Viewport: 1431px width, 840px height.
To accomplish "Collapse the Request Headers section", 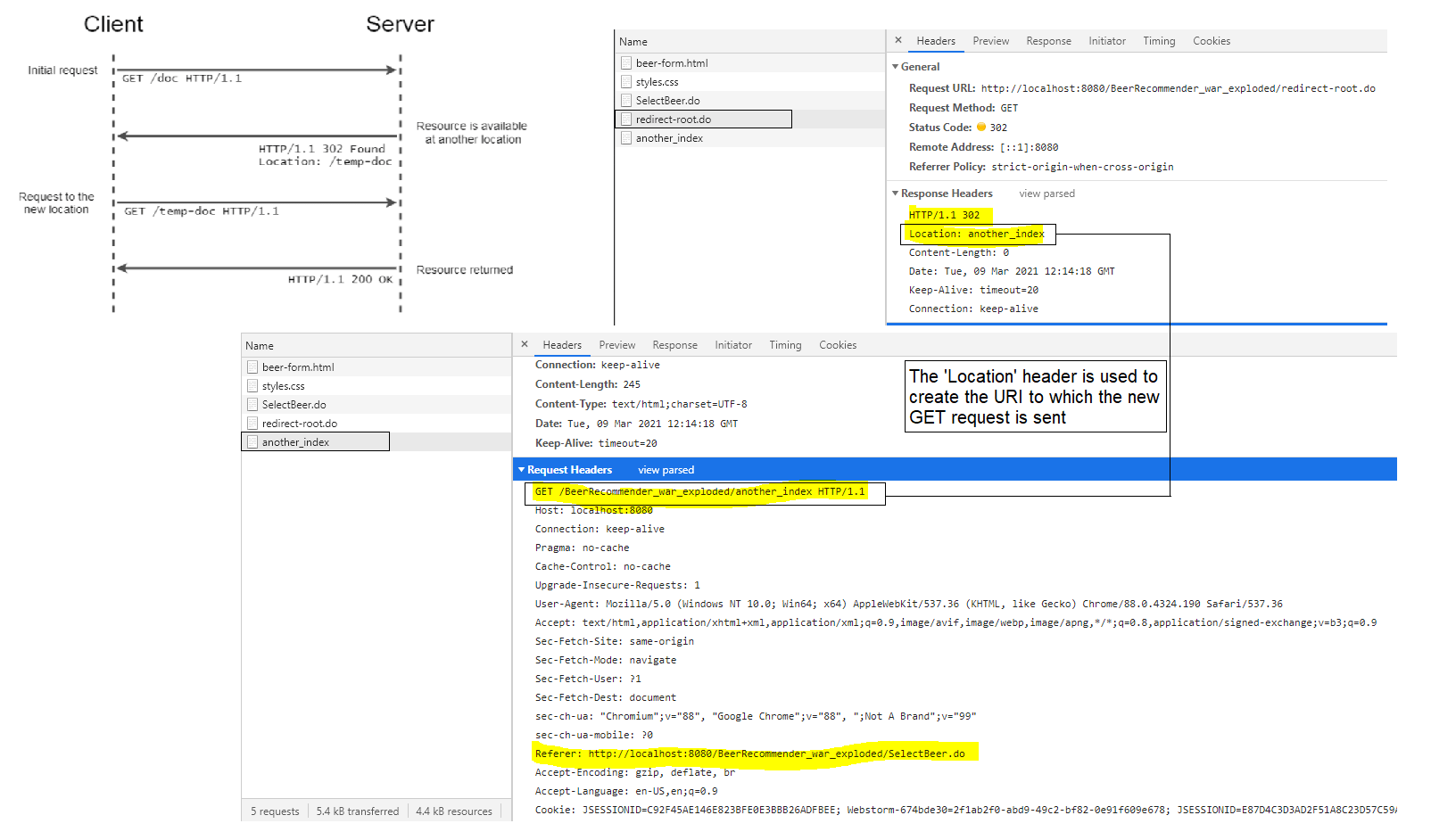I will point(522,469).
